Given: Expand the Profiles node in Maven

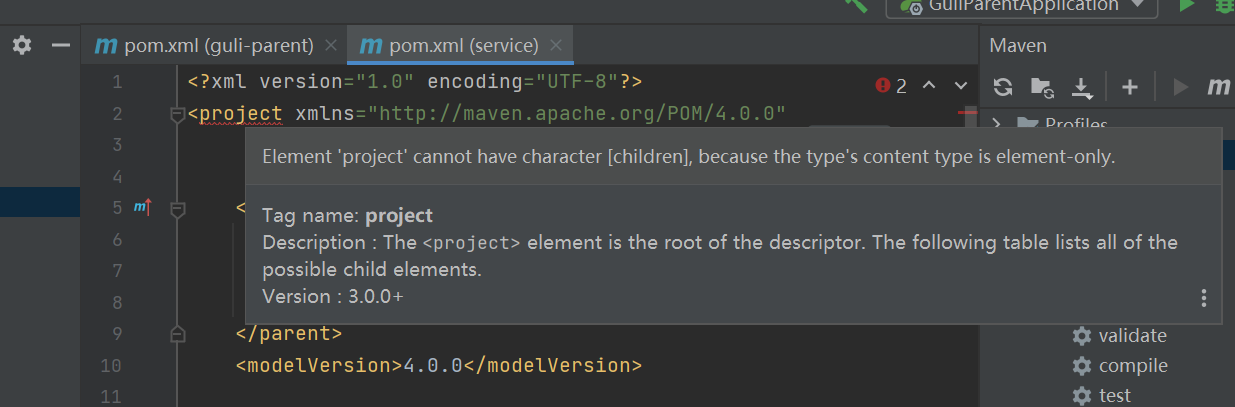Looking at the screenshot, I should (997, 124).
